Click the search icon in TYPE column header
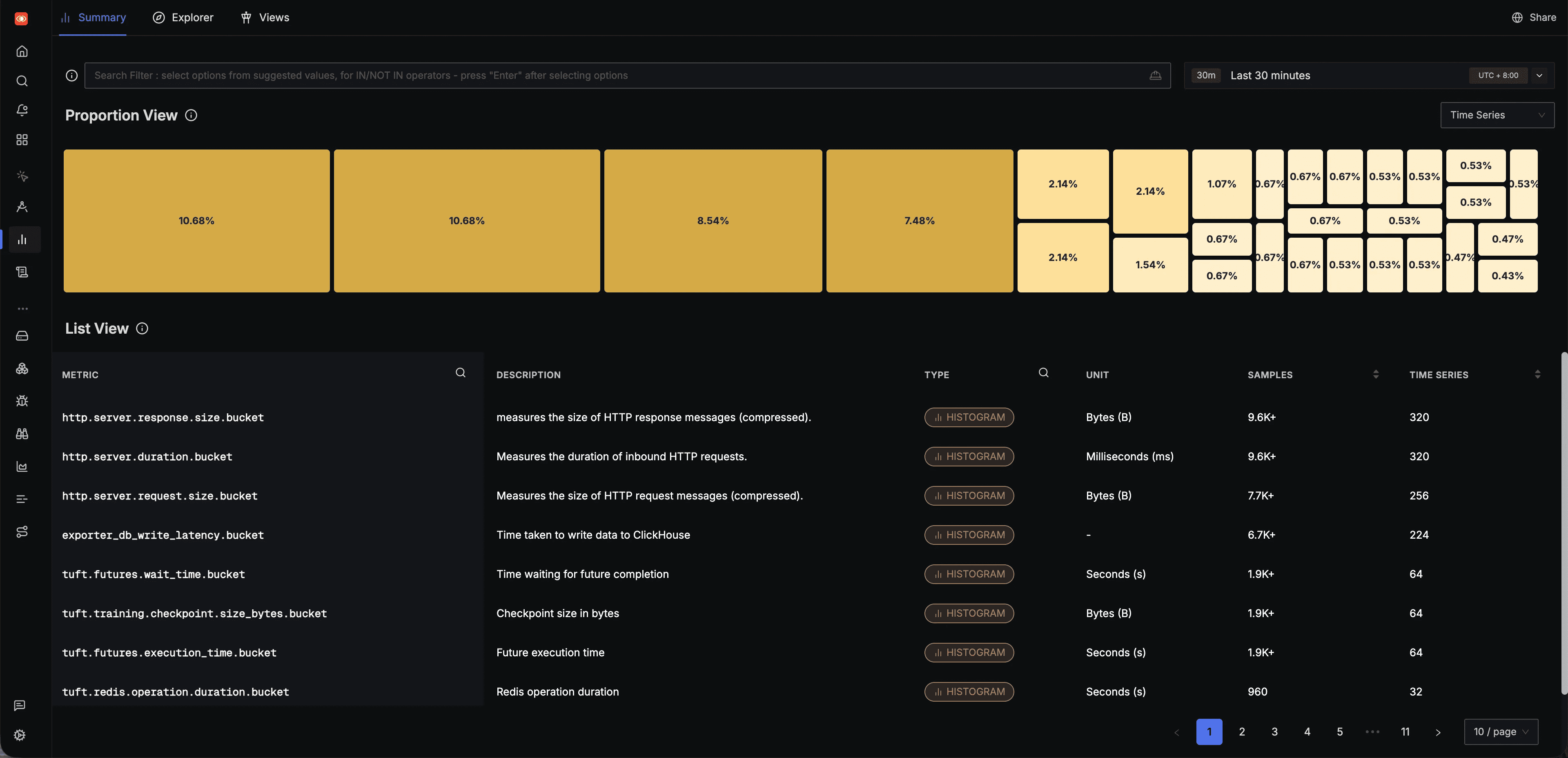 (1043, 372)
